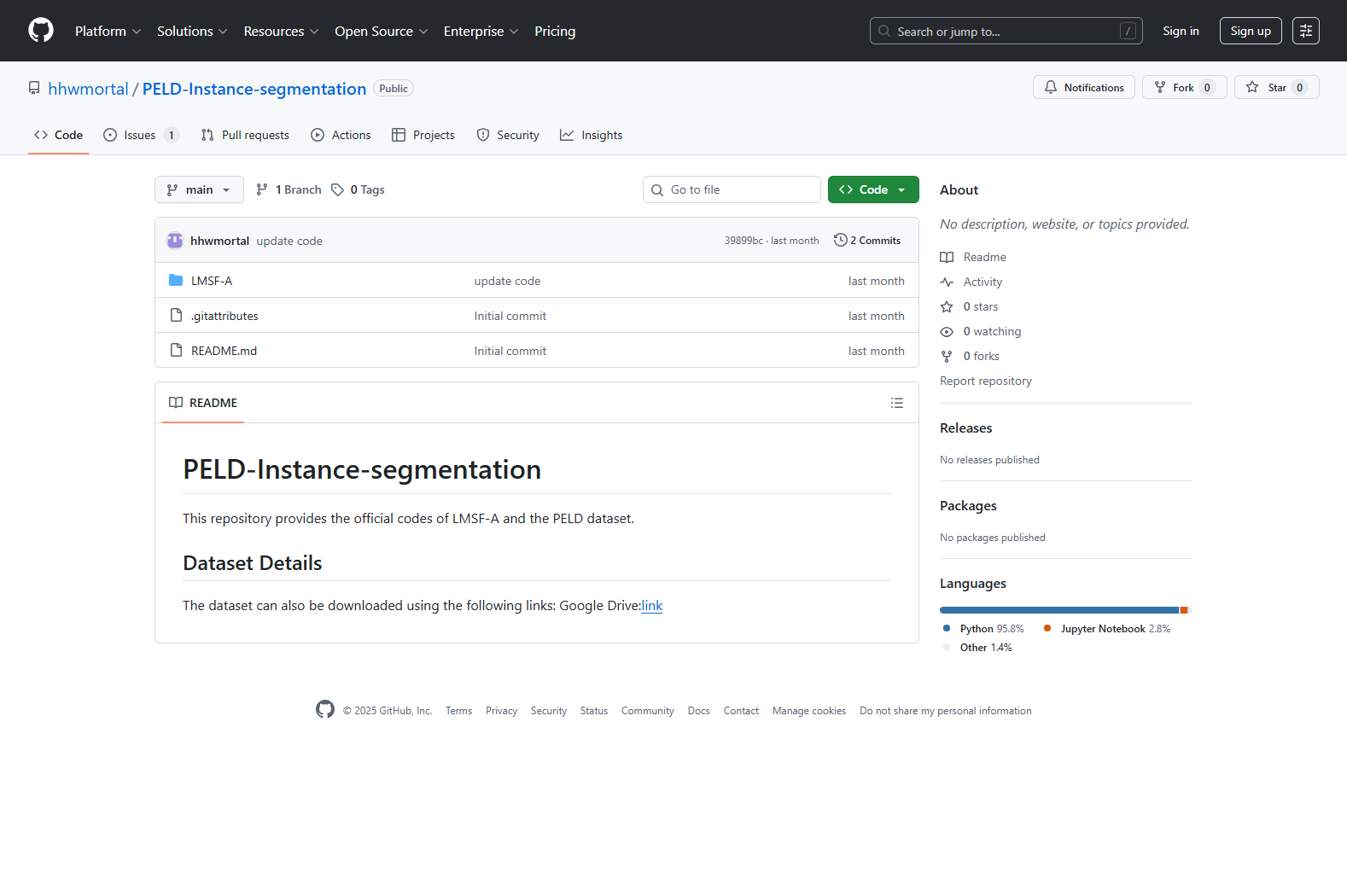Viewport: 1347px width, 896px height.
Task: Click the repository icon before hhwmortal
Action: (34, 89)
